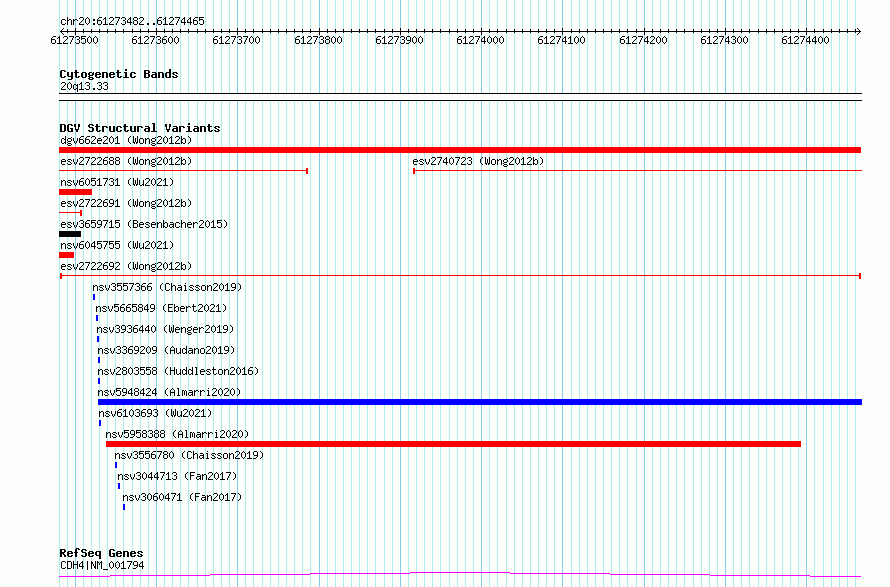The width and height of the screenshot is (890, 587).
Task: Open the nsv2803558 (Huddleston2016) variant
Action: [178, 371]
